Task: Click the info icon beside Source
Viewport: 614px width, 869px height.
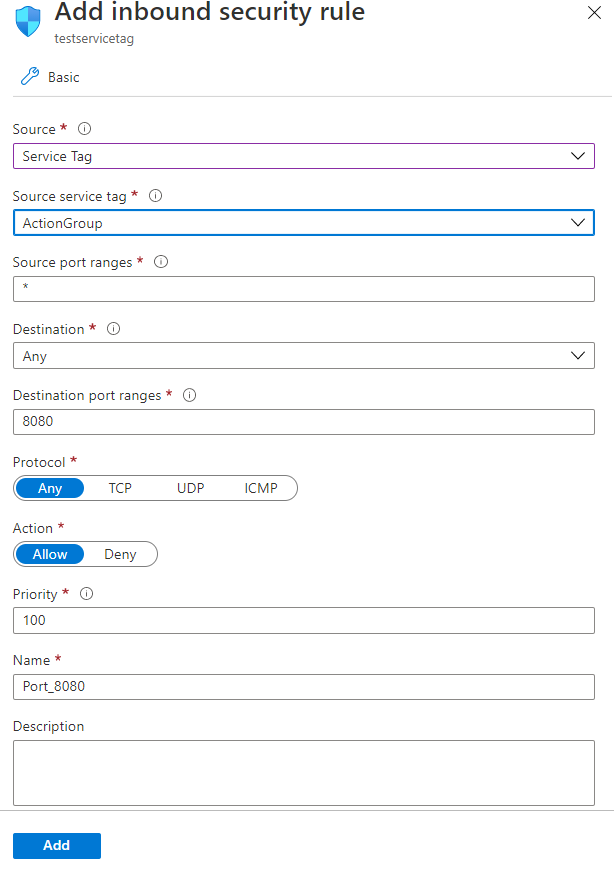Action: click(x=84, y=128)
